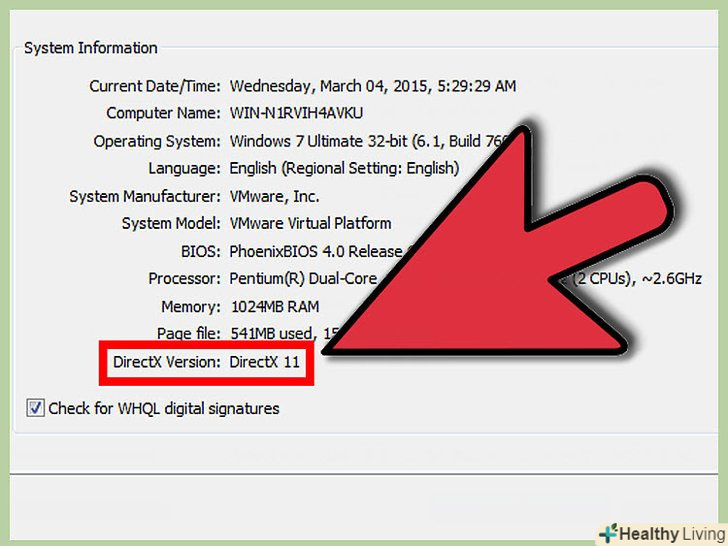Viewport: 728px width, 546px height.
Task: Select the 'Processor:' label
Action: tap(184, 279)
